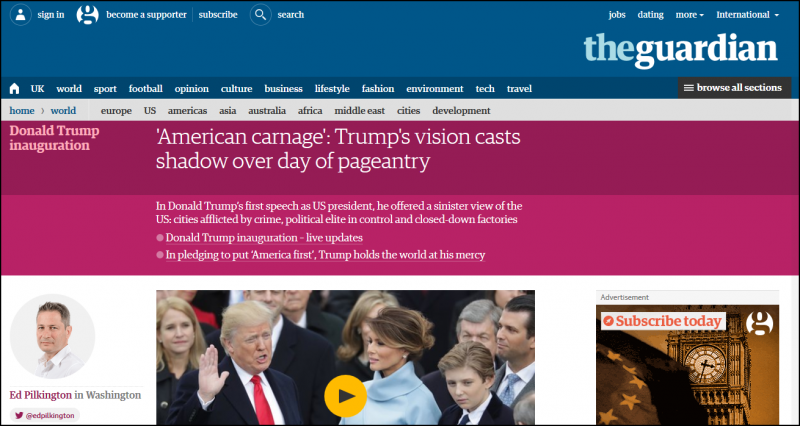800x426 pixels.
Task: Open the International edition dropdown
Action: pos(747,15)
